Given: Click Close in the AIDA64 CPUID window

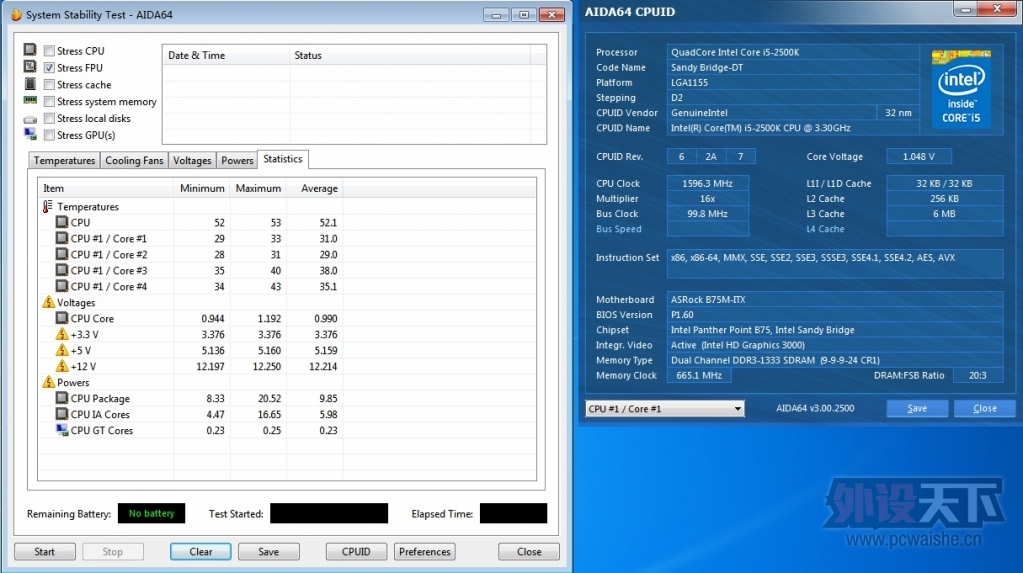Looking at the screenshot, I should [985, 409].
